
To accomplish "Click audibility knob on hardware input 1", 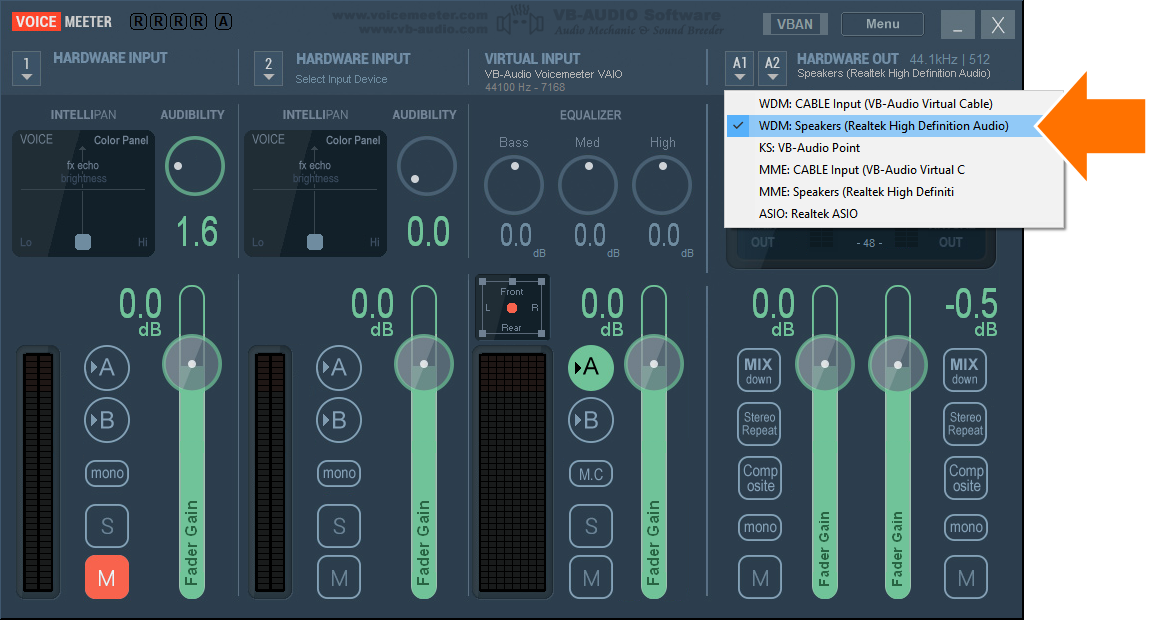I will [x=195, y=166].
